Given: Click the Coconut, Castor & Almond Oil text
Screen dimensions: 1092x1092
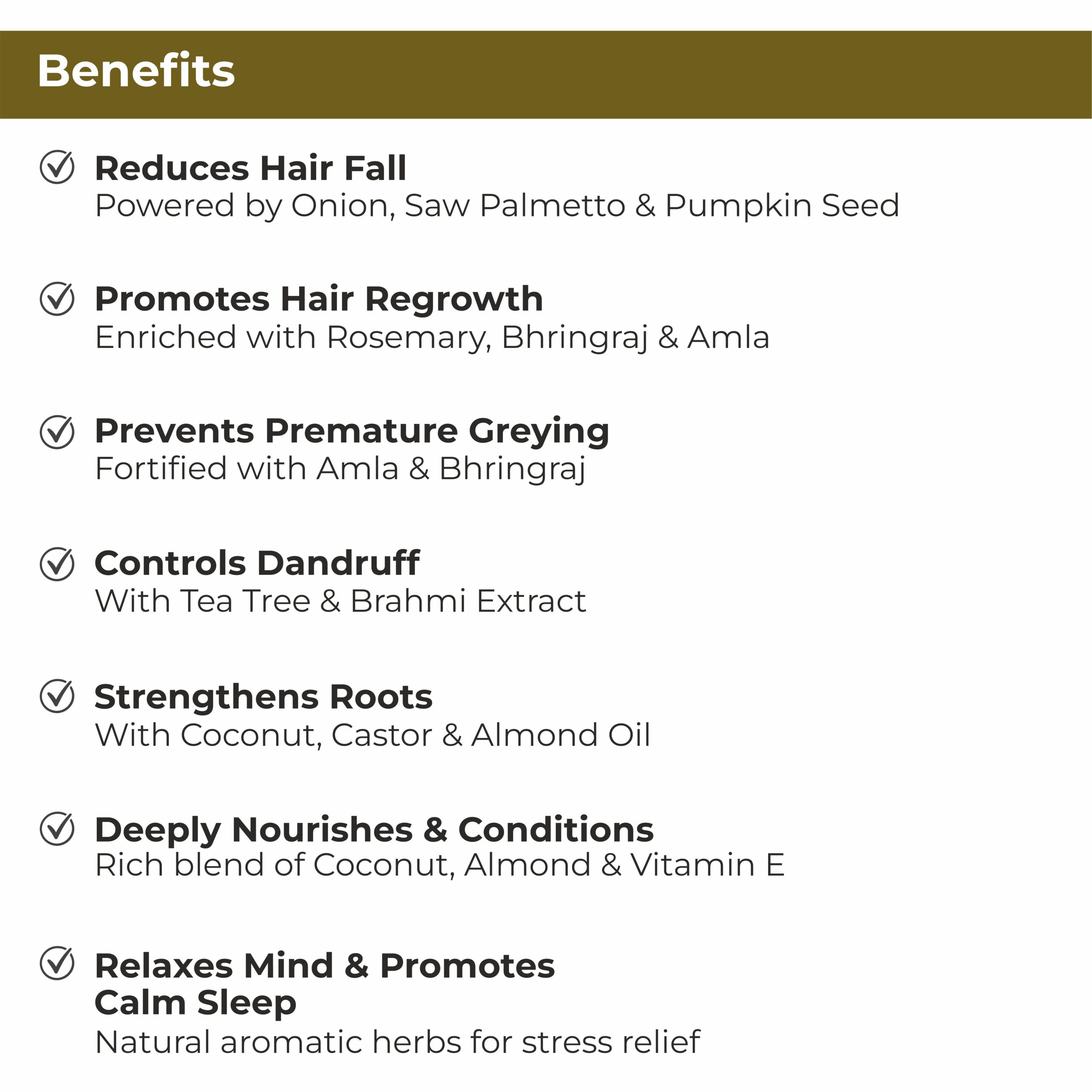Looking at the screenshot, I should coord(372,735).
